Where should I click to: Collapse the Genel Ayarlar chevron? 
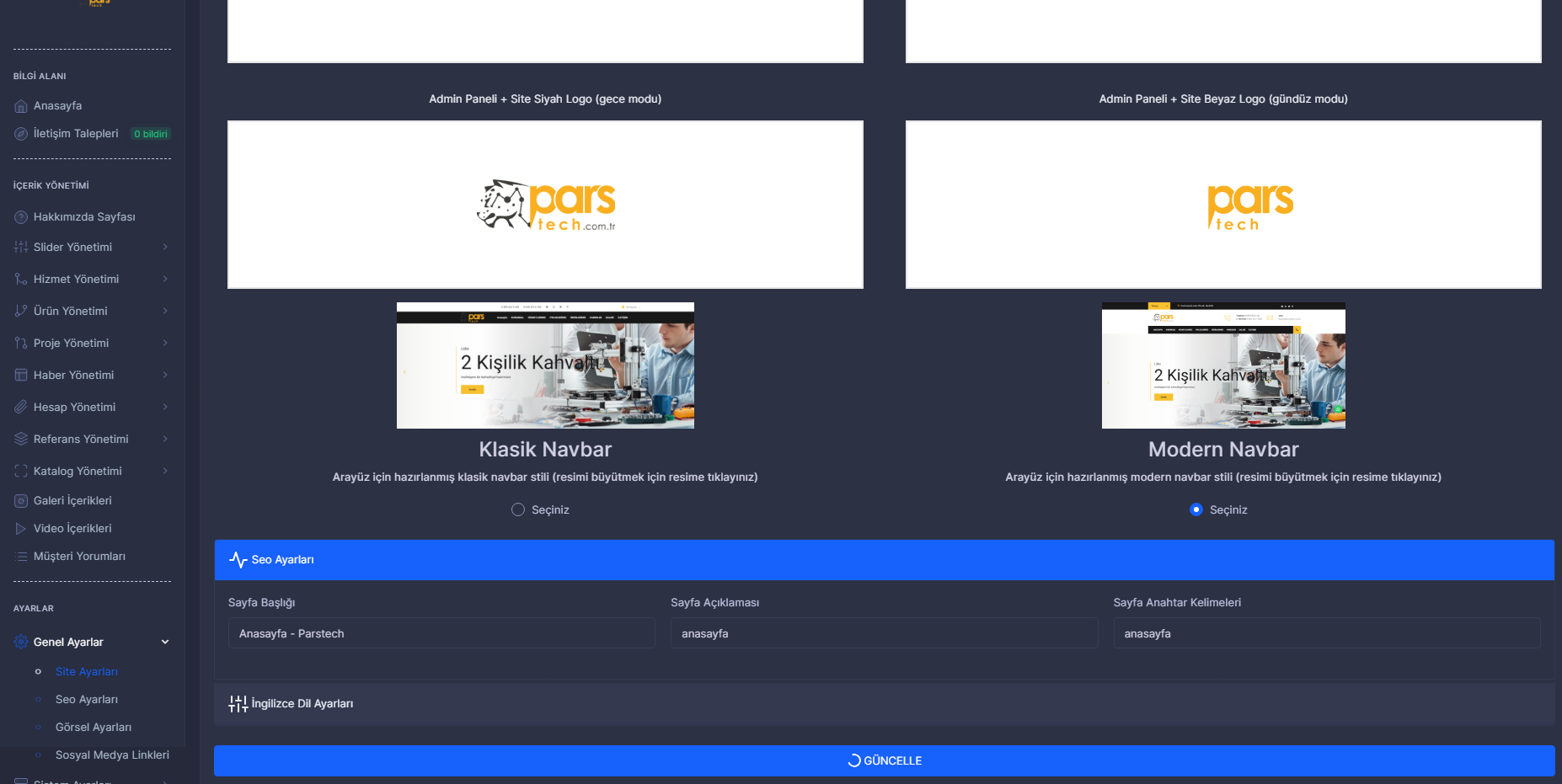pos(165,643)
